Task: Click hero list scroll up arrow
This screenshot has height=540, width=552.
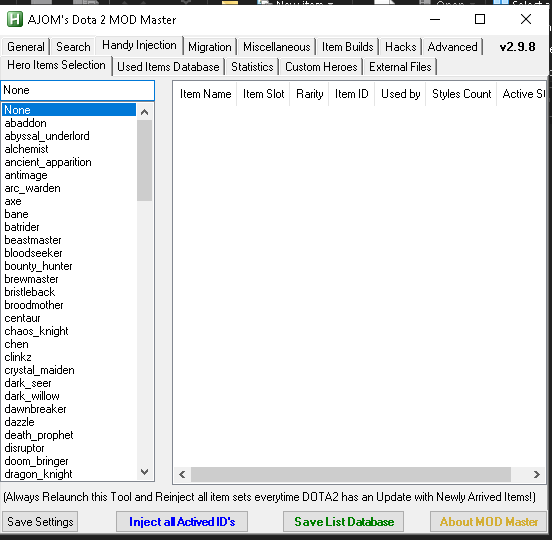Action: 144,112
